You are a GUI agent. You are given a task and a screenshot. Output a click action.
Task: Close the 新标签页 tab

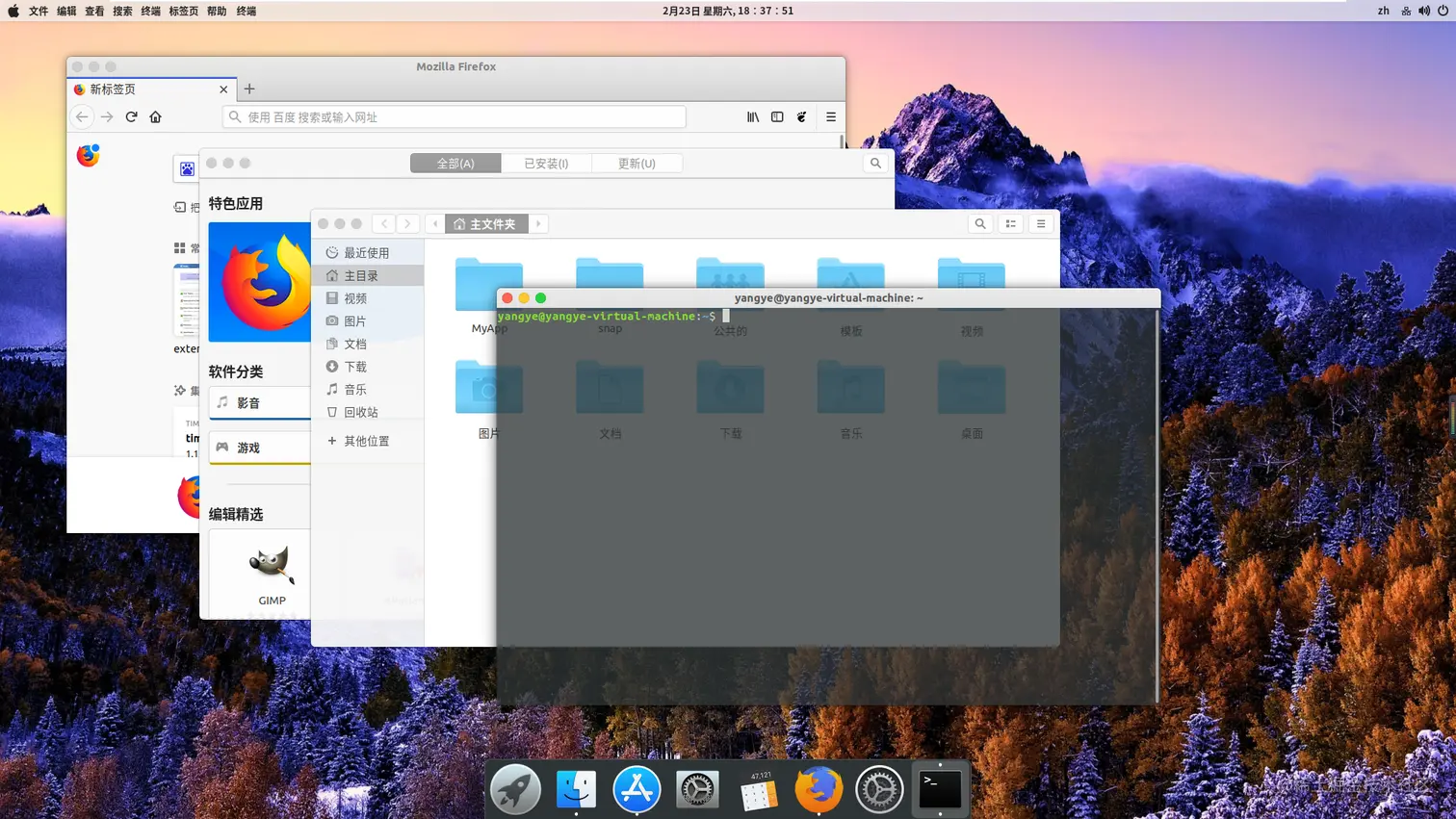tap(223, 89)
